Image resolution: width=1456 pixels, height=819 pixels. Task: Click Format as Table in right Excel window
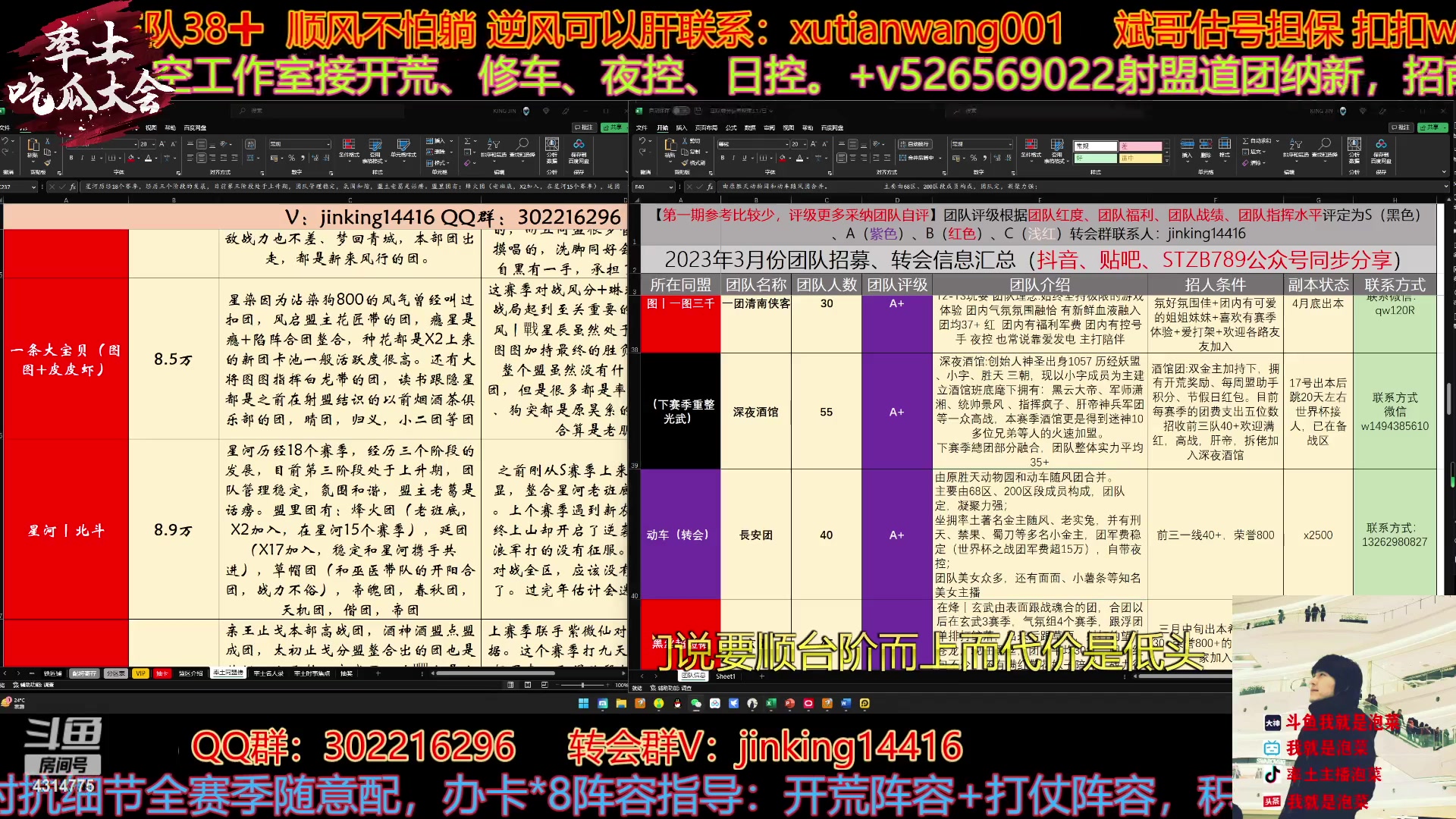coord(1056,150)
